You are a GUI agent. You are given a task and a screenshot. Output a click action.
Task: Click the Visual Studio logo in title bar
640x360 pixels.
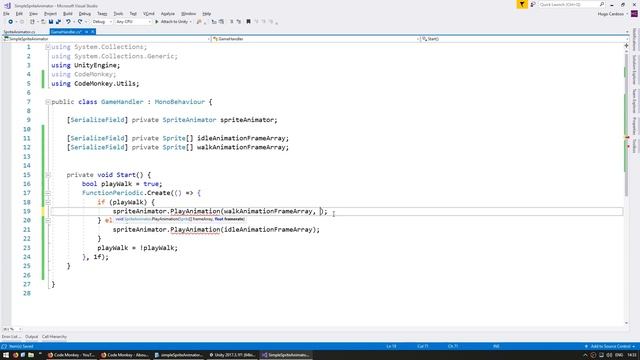[7, 6]
